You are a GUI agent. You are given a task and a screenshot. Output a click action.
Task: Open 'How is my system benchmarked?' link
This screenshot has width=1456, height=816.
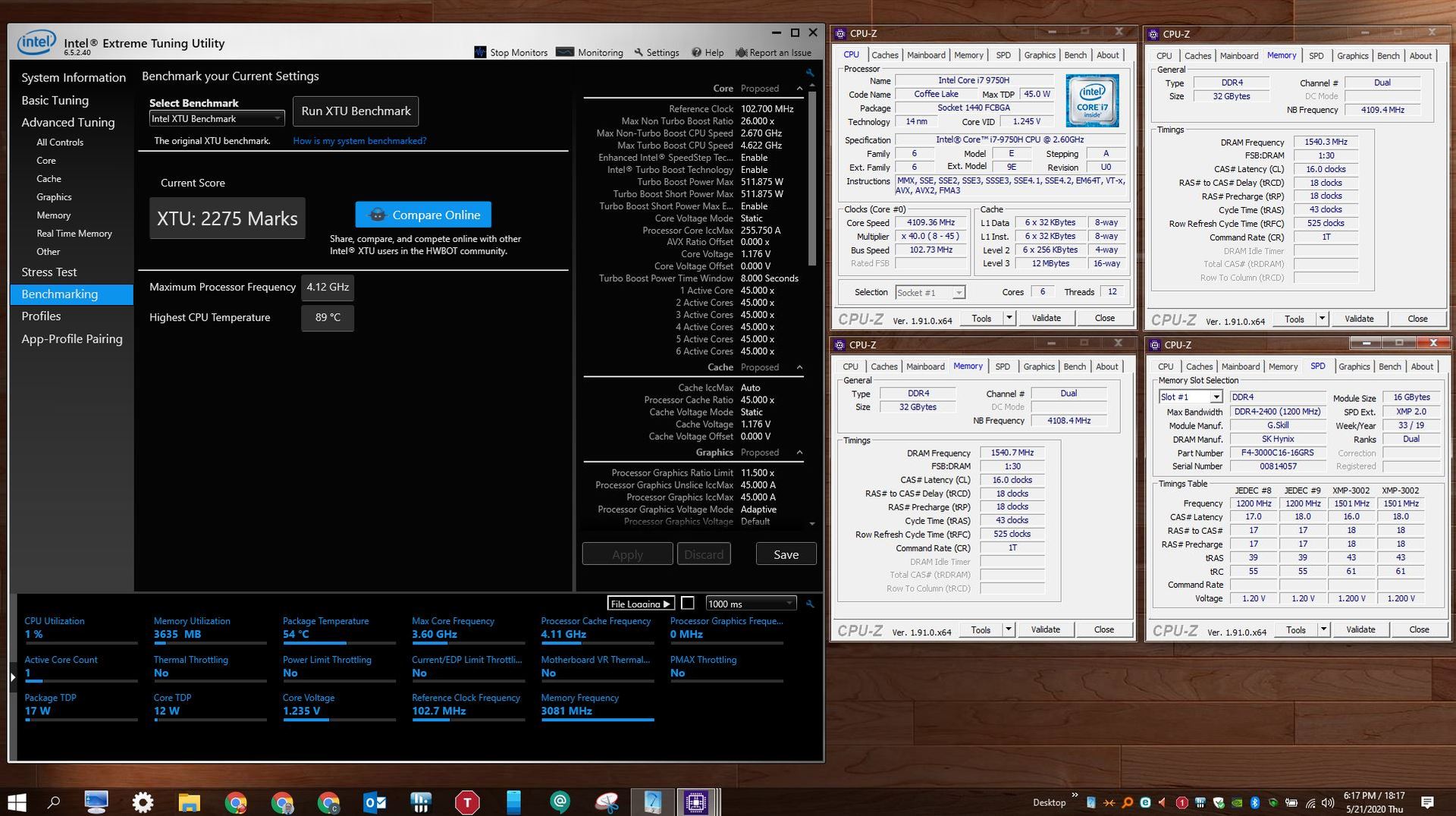point(359,141)
